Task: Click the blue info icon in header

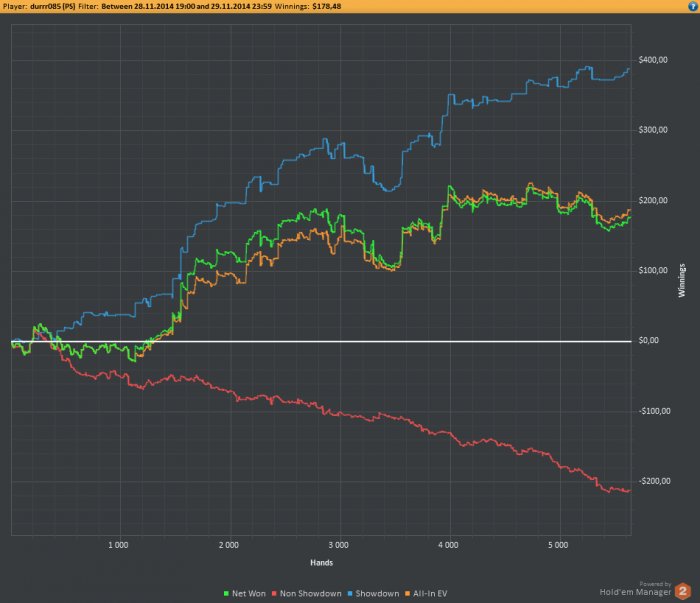Action: (693, 6)
